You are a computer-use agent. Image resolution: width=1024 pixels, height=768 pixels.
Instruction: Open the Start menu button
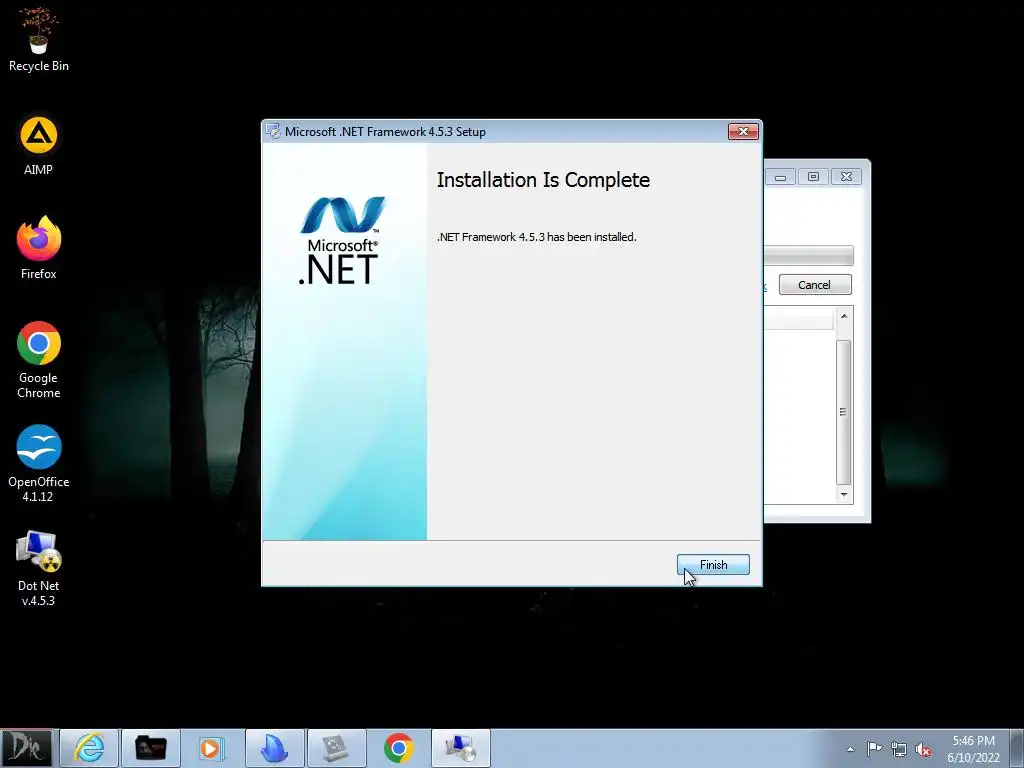pos(27,748)
